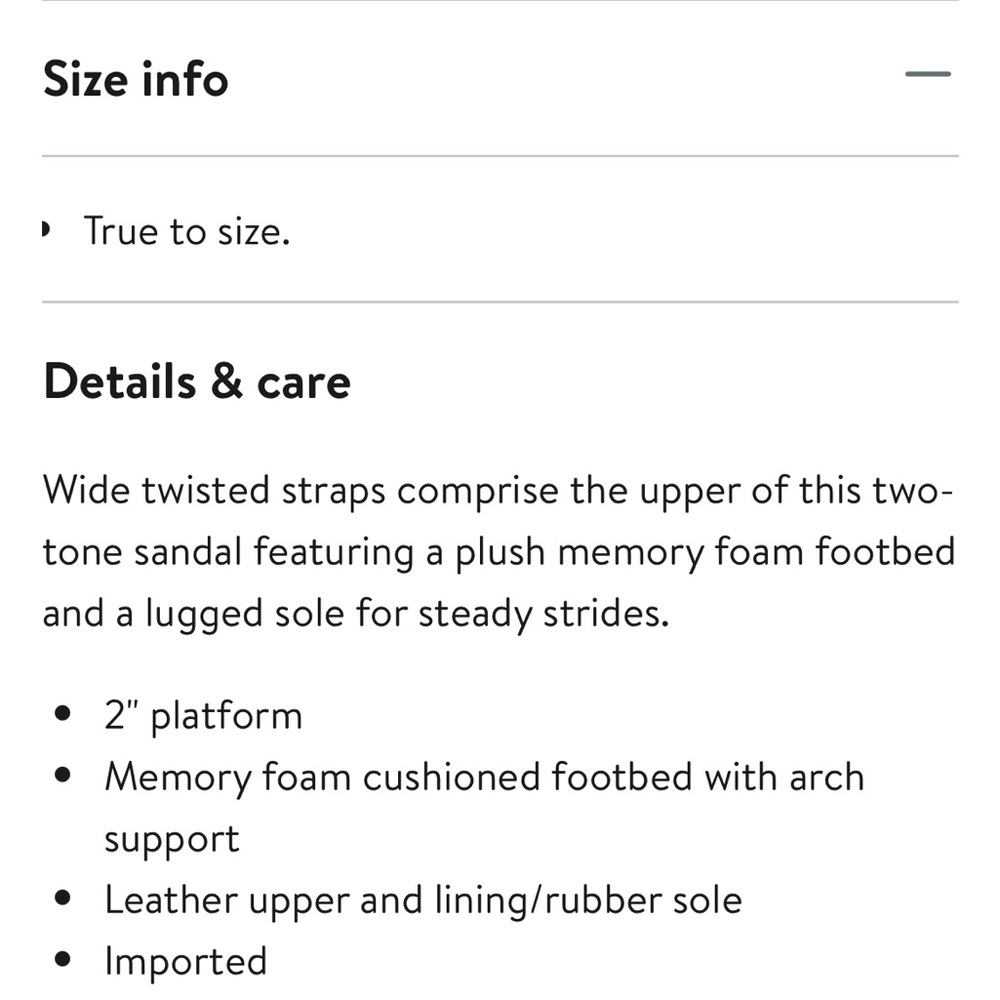Image resolution: width=1000 pixels, height=1000 pixels.
Task: Click the bullet dot next to 2" platform
Action: click(x=62, y=713)
